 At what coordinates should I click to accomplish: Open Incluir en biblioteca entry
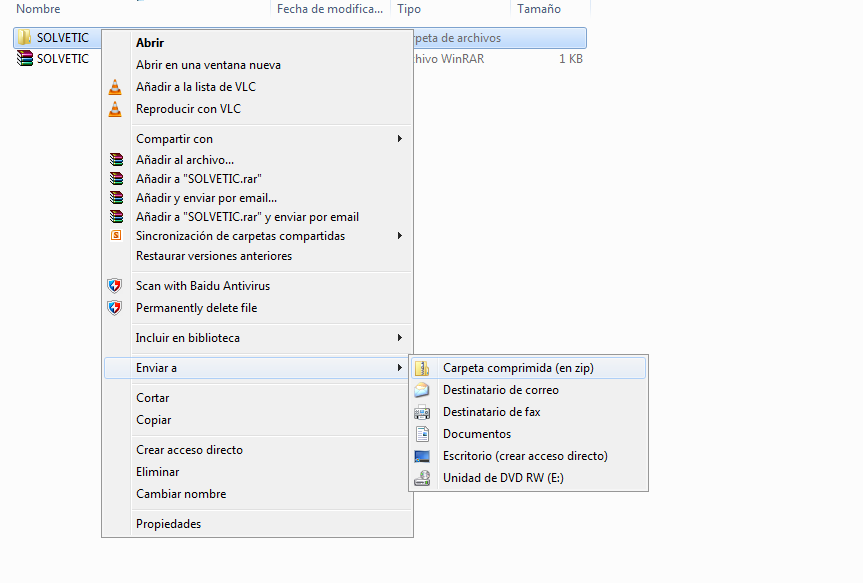tap(258, 337)
